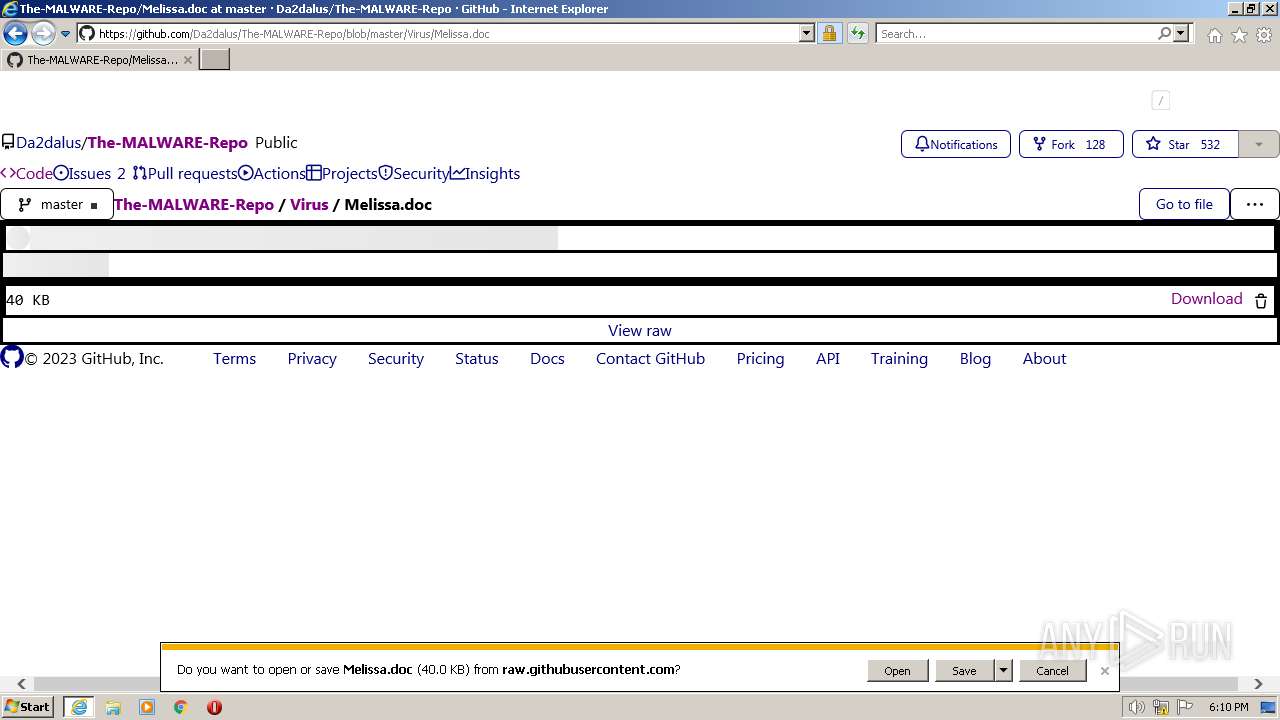Click the Internet Explorer taskbar icon
The width and height of the screenshot is (1280, 720).
click(79, 707)
